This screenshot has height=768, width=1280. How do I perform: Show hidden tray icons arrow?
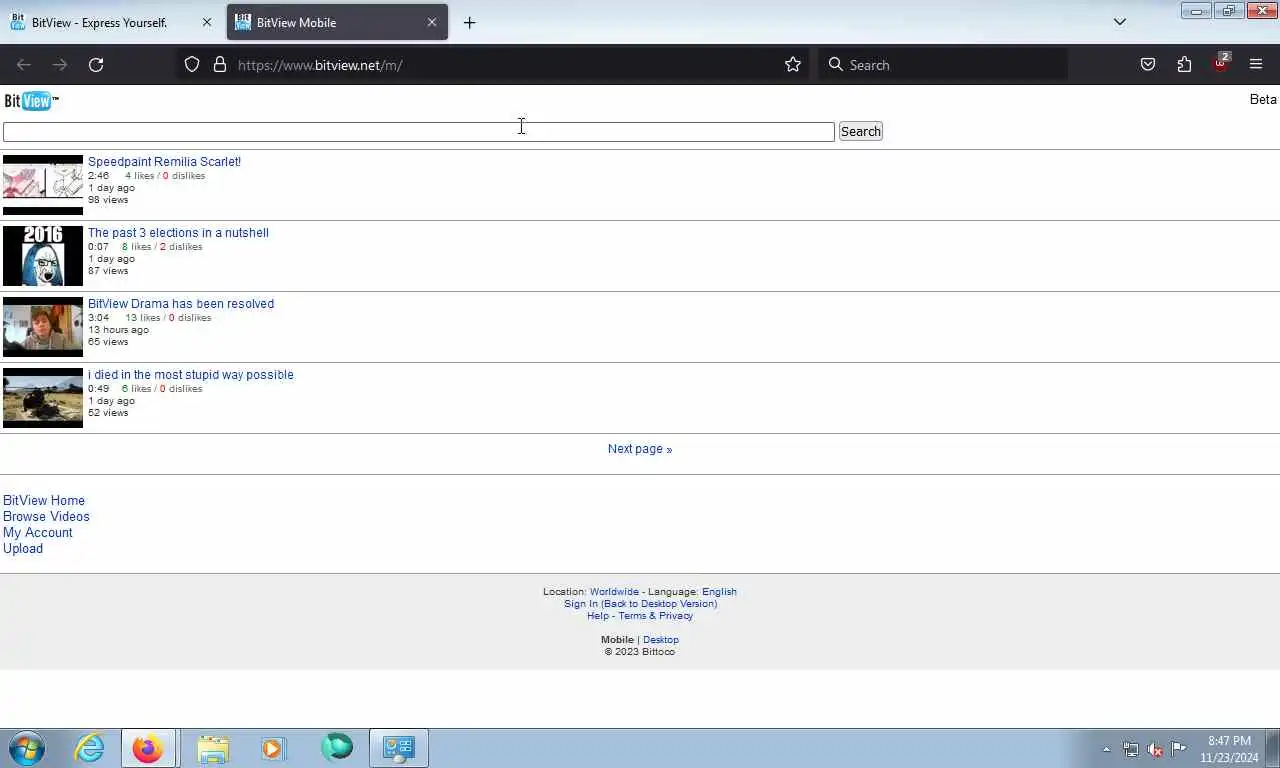[1106, 749]
